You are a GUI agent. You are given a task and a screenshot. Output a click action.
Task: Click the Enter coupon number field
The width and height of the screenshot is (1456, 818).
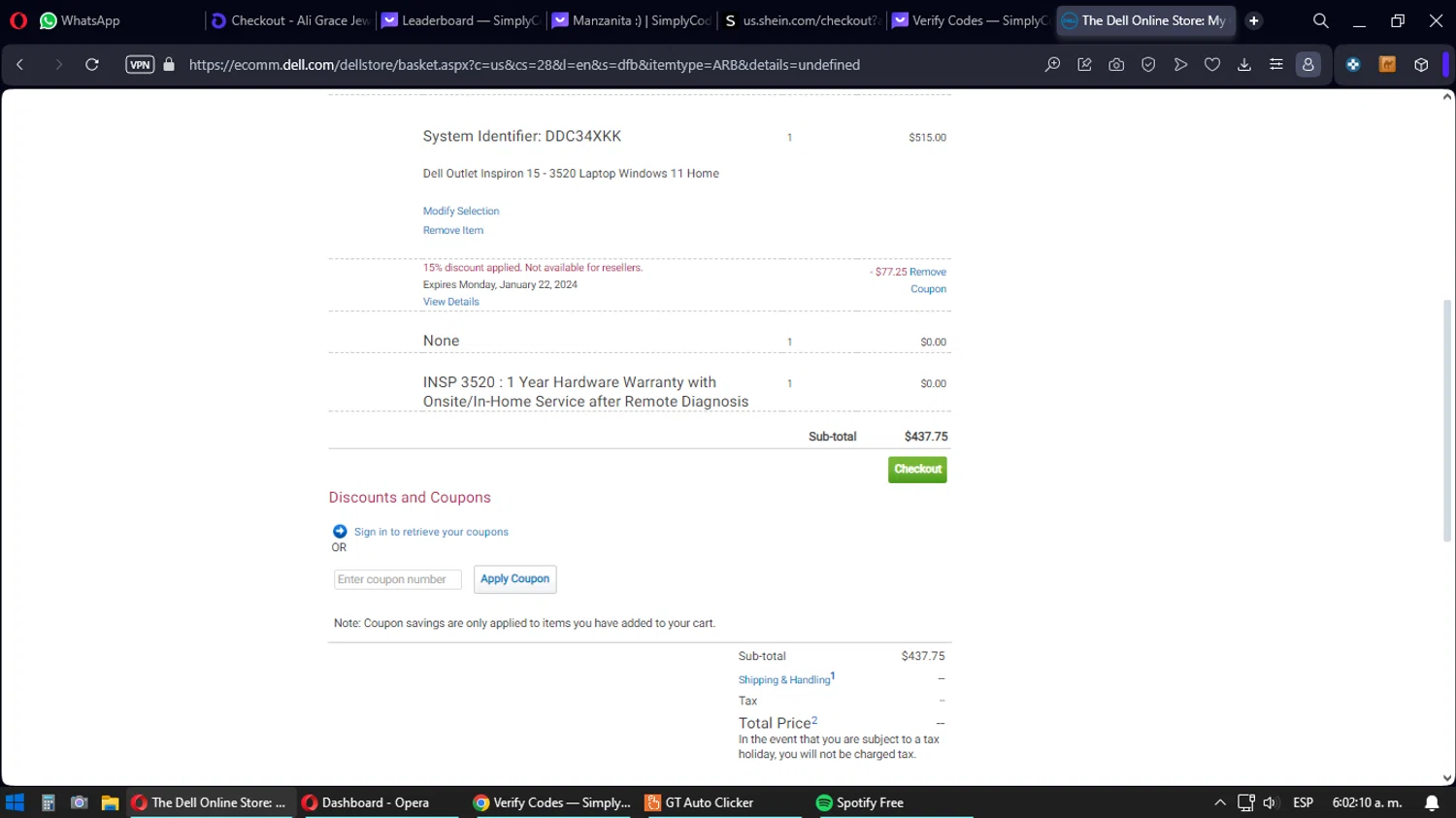pyautogui.click(x=397, y=579)
